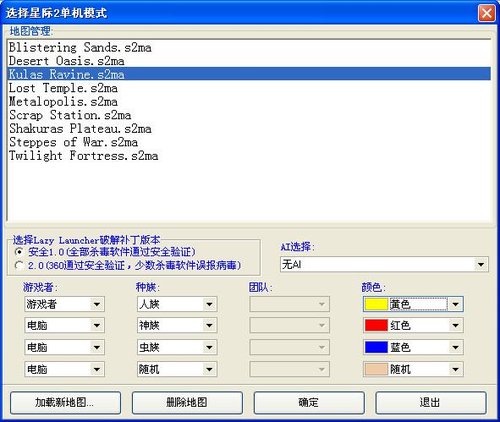Viewport: 500px width, 422px height.
Task: Open the 蓝色 color dropdown
Action: (x=413, y=347)
